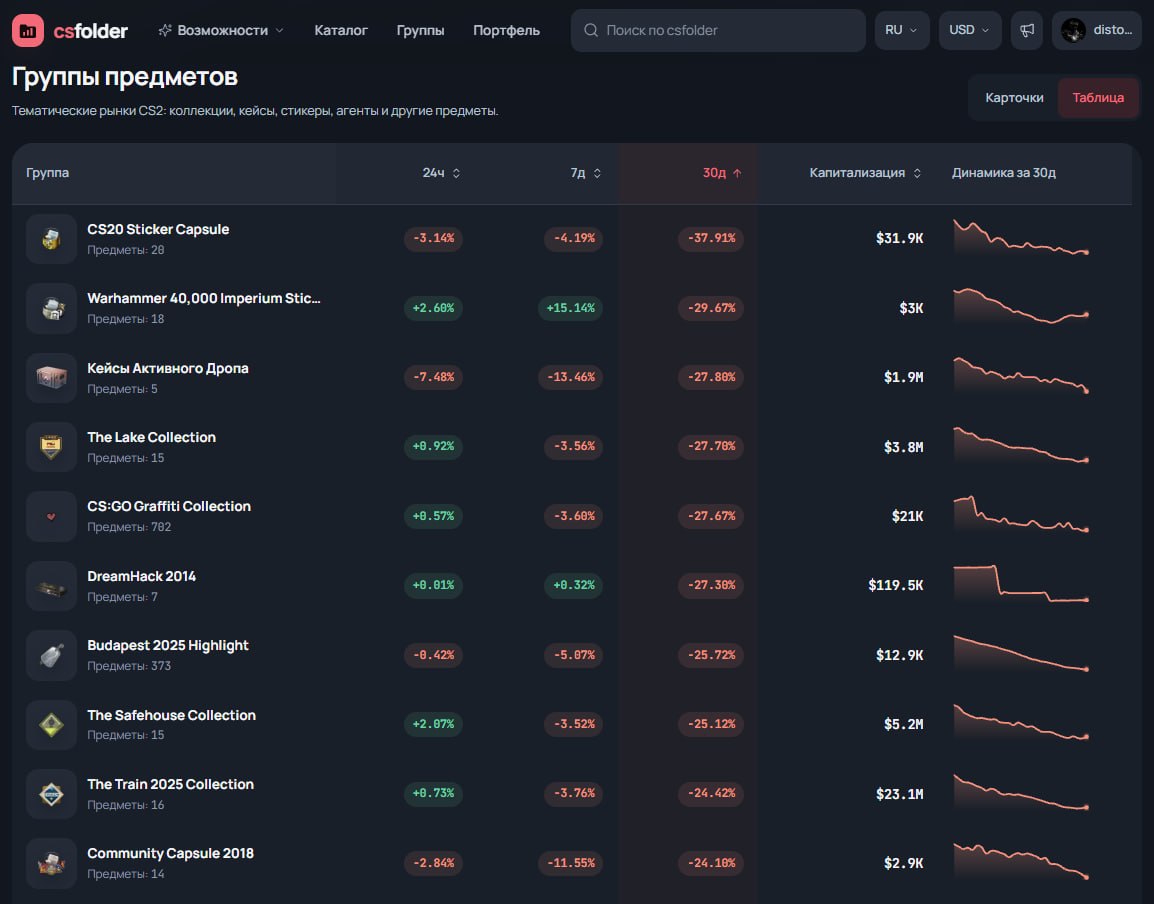This screenshot has width=1154, height=904.
Task: Open The Lake Collection group
Action: tap(152, 437)
